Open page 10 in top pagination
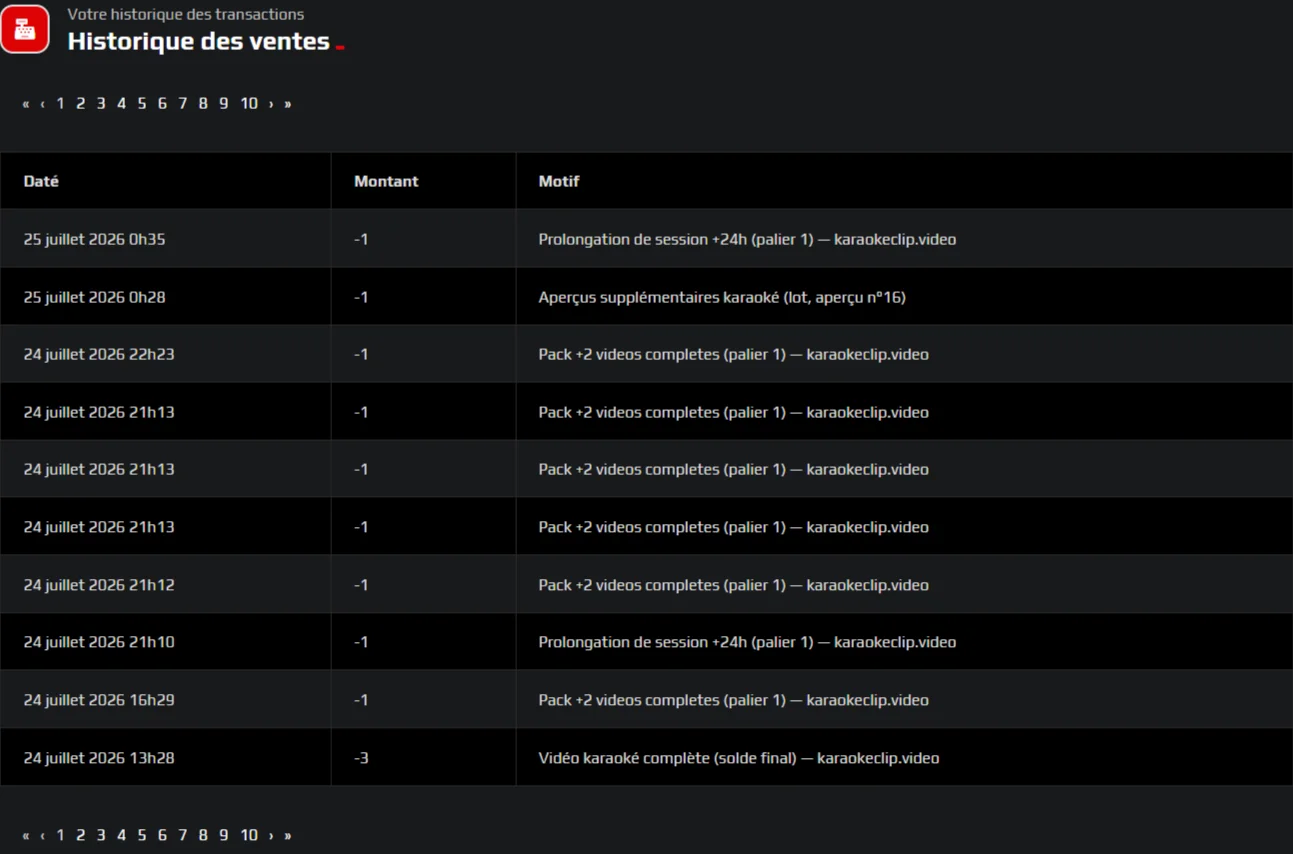This screenshot has height=854, width=1293. [249, 104]
